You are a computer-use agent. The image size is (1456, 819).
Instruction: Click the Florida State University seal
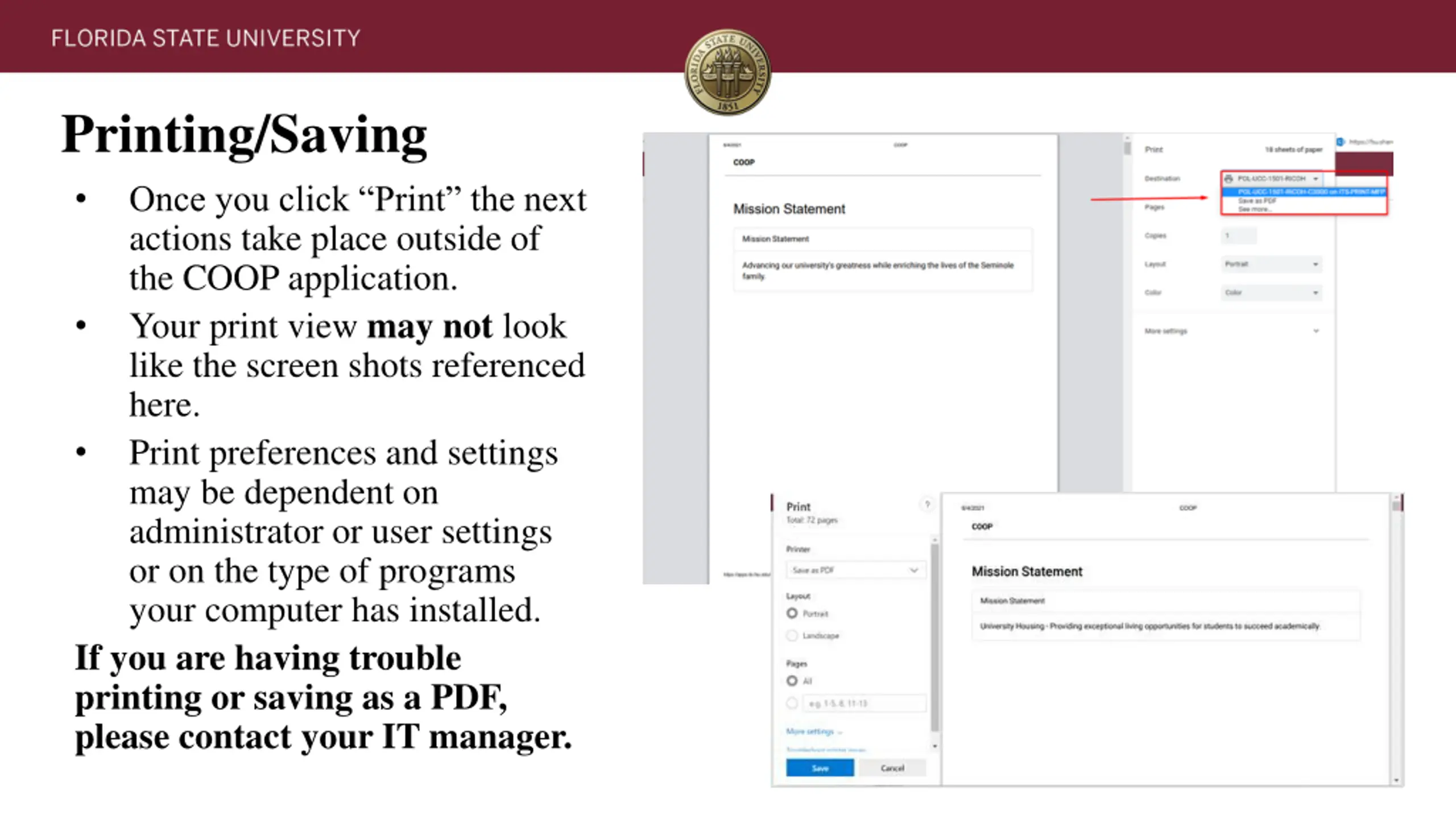[727, 72]
